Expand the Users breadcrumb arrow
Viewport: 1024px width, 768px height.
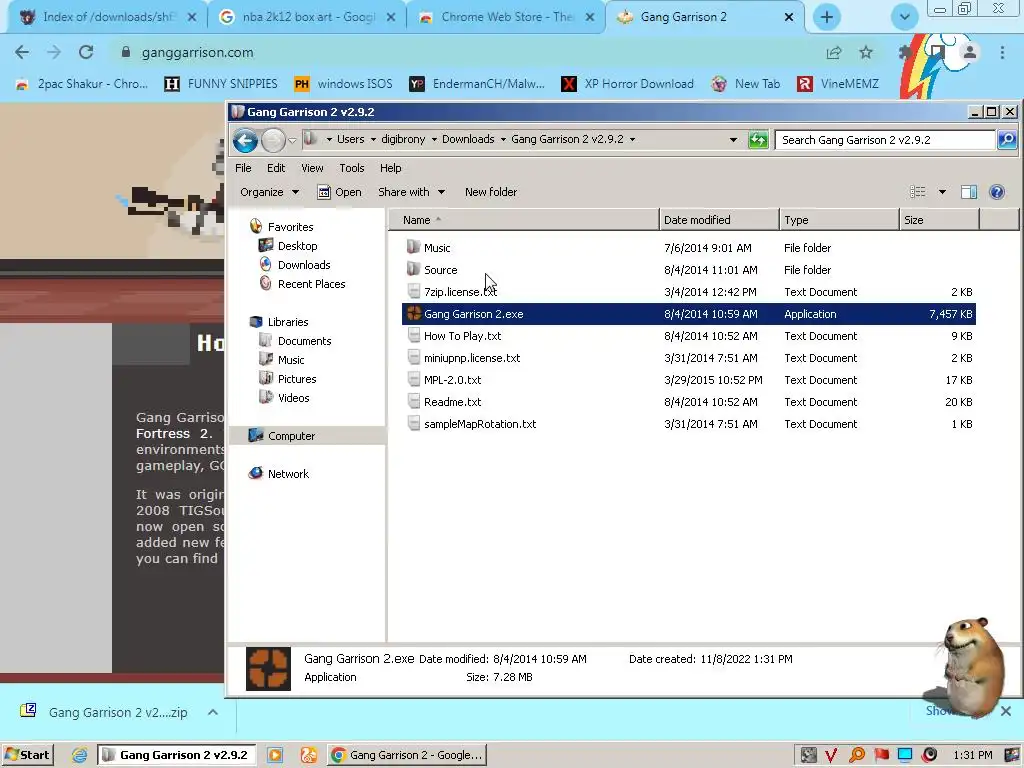pyautogui.click(x=373, y=139)
